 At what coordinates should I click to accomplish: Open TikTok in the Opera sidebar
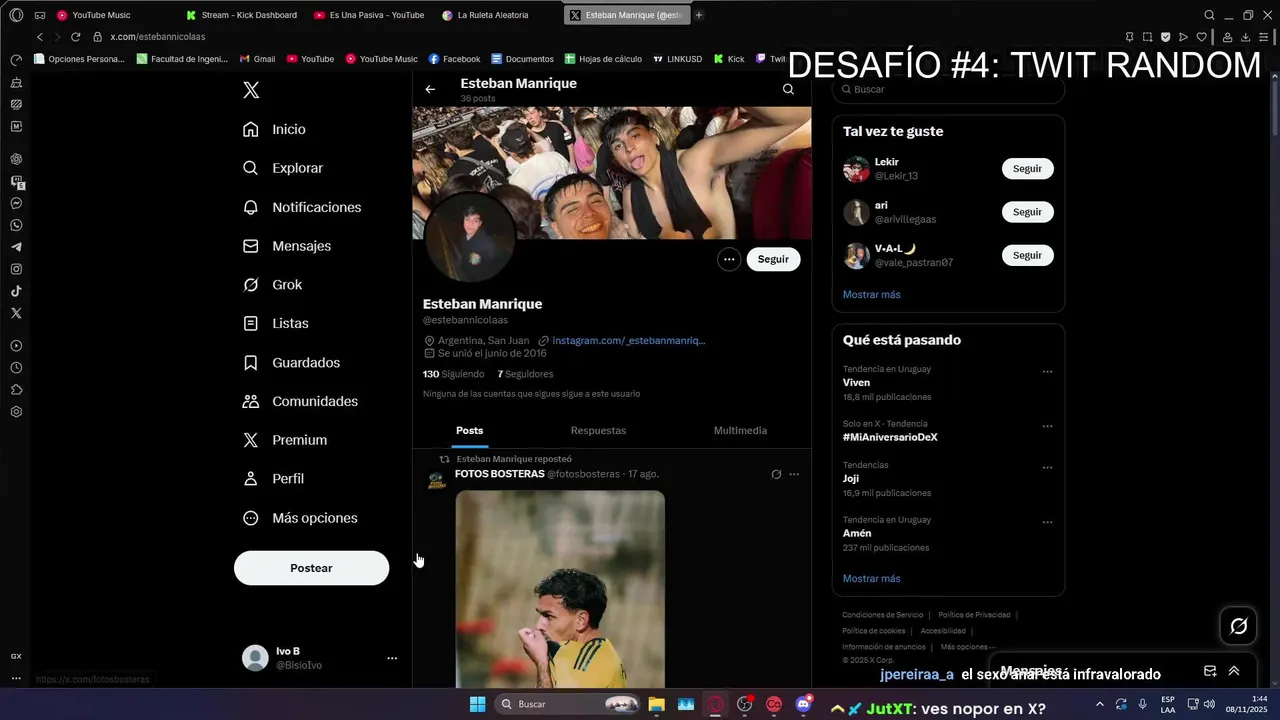16,291
